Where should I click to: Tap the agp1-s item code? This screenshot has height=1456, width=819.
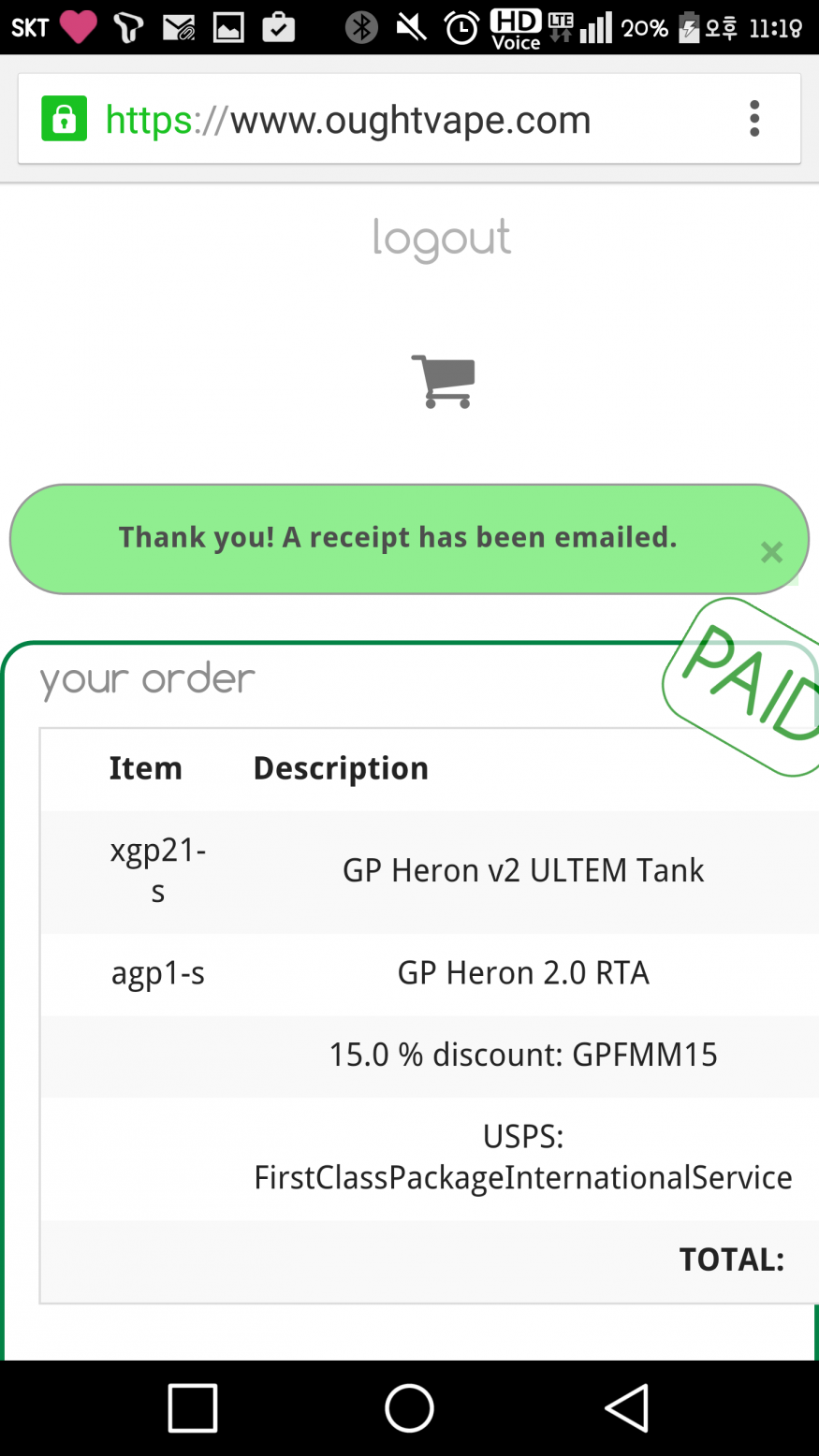pyautogui.click(x=158, y=974)
